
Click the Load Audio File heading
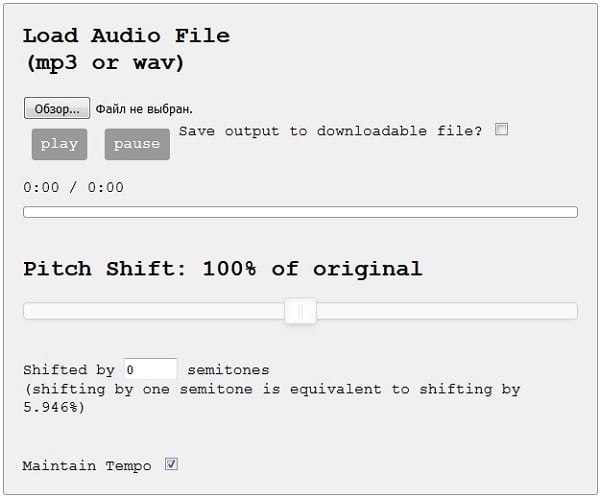tap(126, 36)
